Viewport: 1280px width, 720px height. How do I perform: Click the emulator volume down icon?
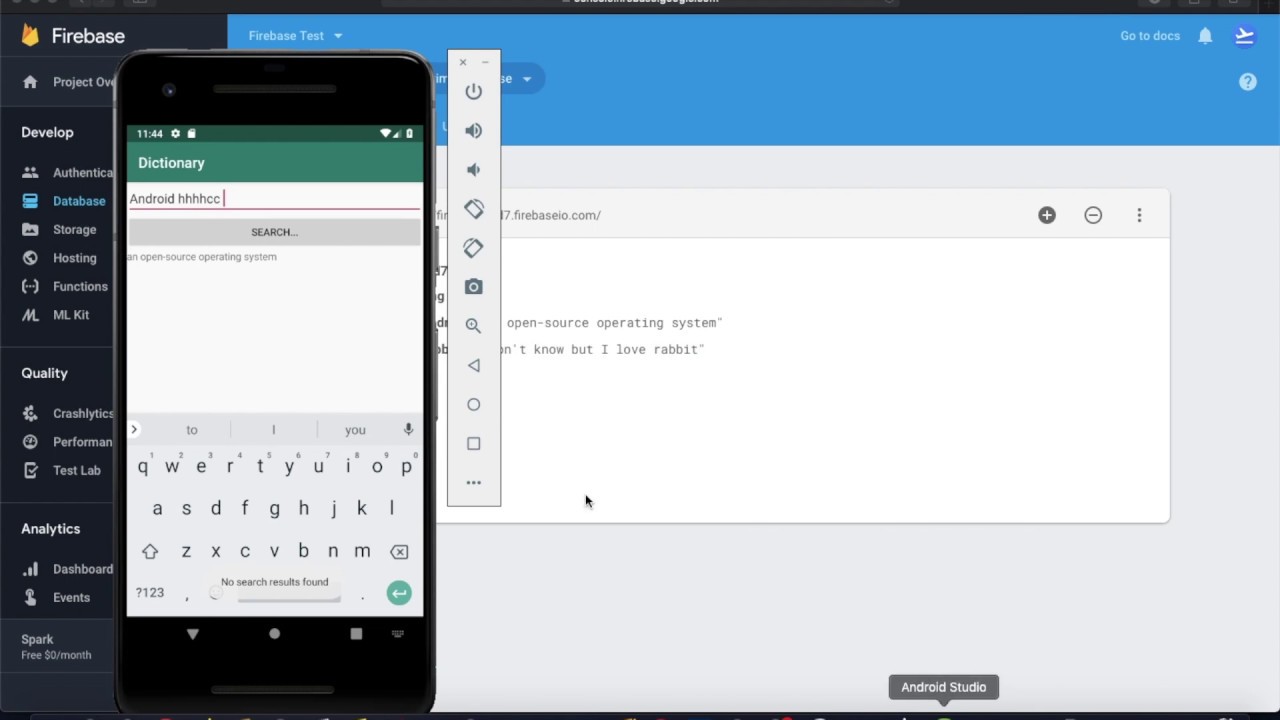(474, 170)
